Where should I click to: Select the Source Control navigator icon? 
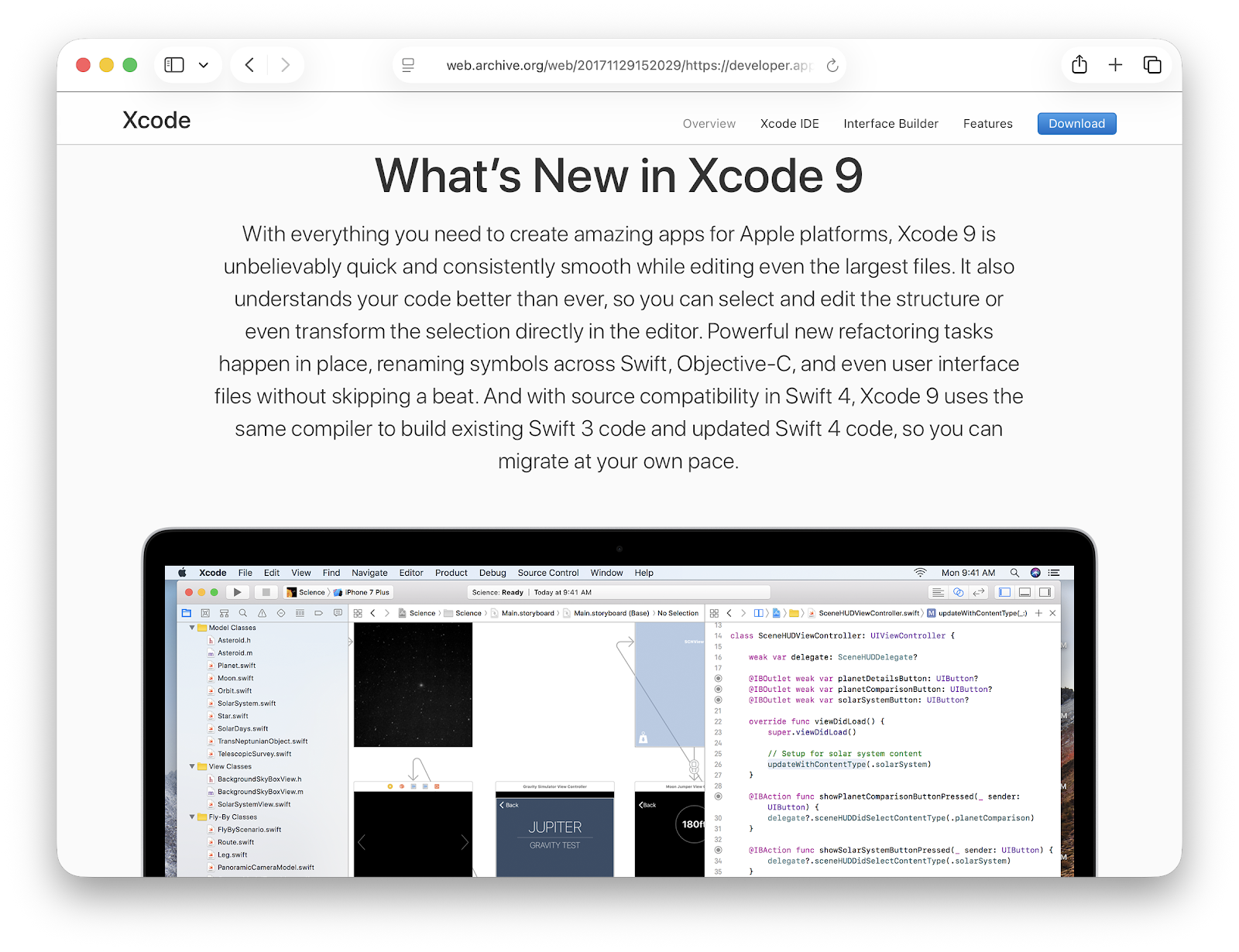pos(205,613)
